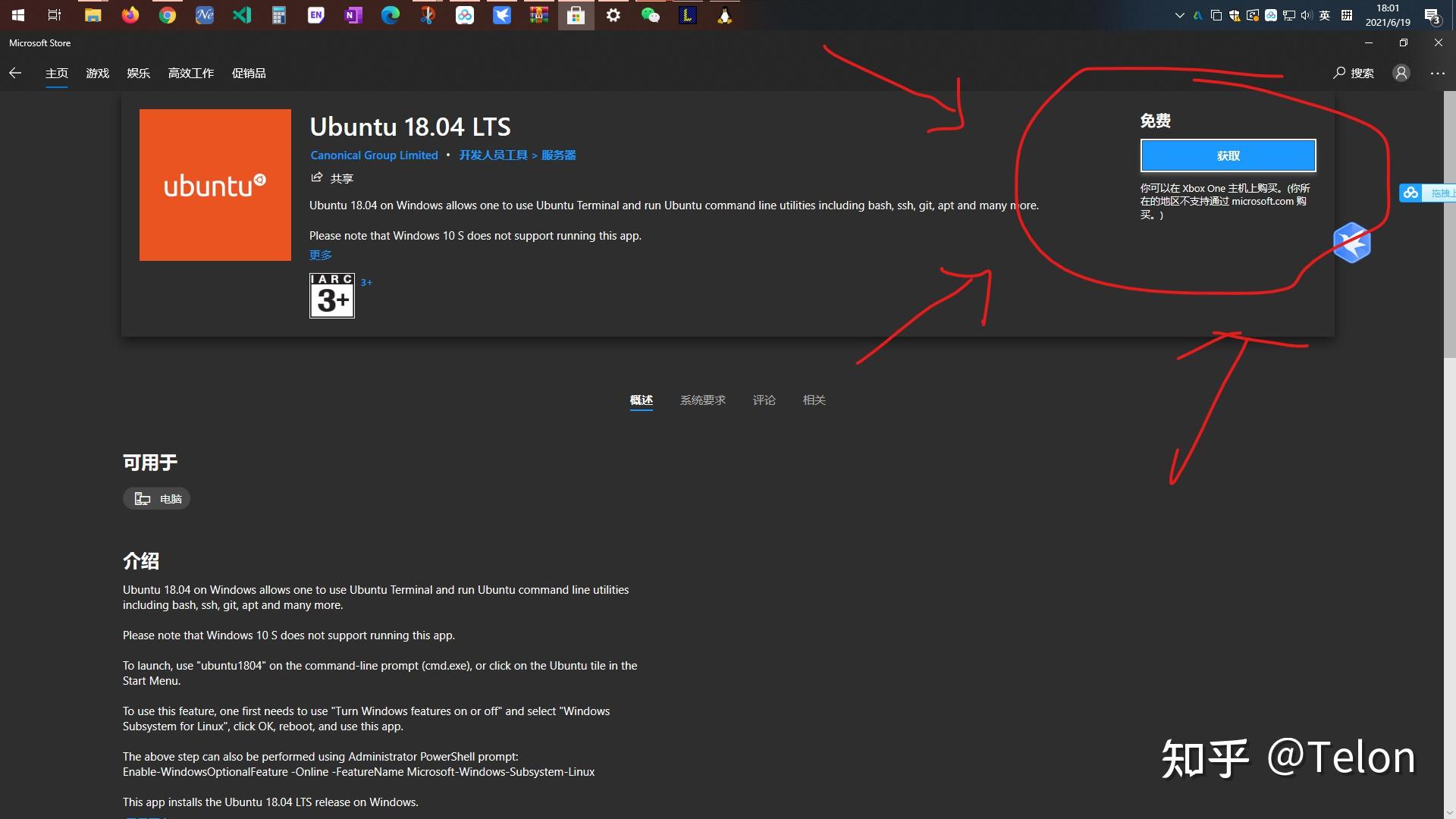Open Task View in the taskbar
The image size is (1456, 819).
pos(55,15)
